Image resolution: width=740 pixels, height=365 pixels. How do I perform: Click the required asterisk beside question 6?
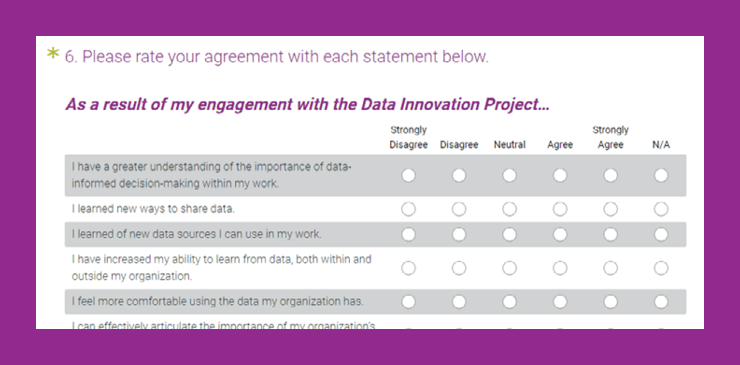coord(52,54)
